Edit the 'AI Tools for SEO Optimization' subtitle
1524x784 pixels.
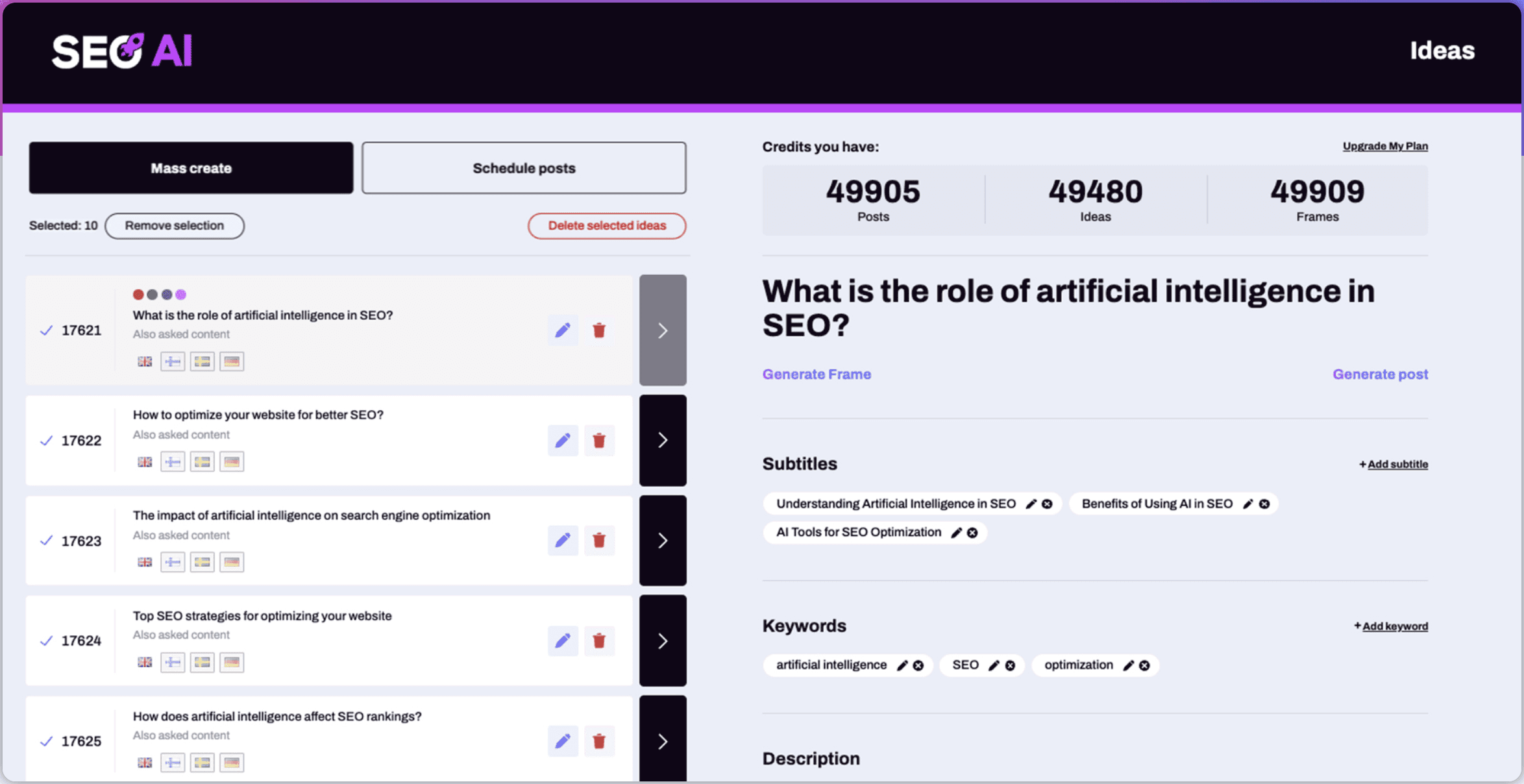(x=956, y=533)
